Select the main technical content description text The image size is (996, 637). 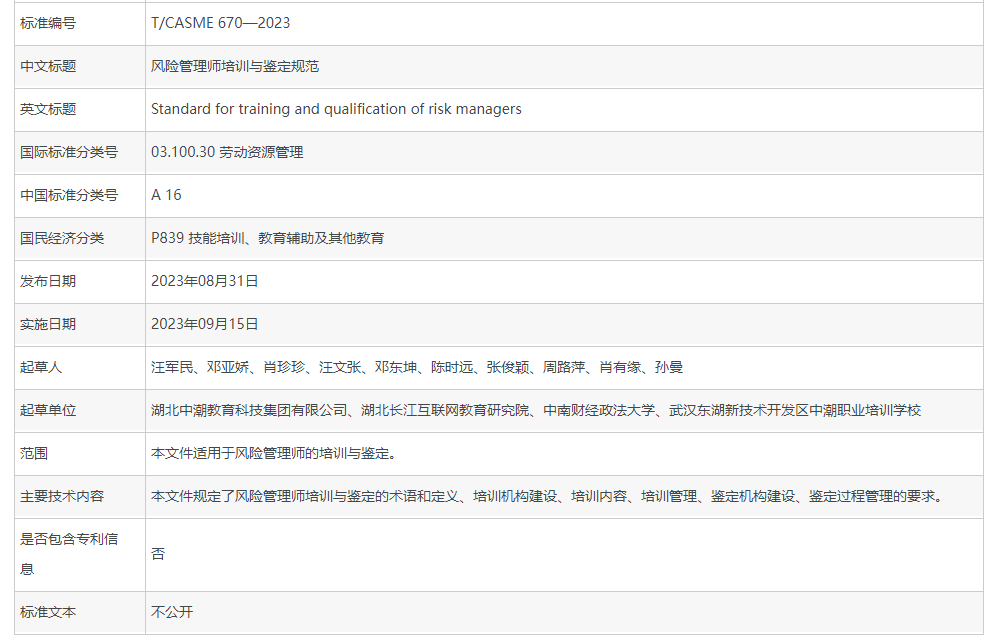(x=546, y=496)
